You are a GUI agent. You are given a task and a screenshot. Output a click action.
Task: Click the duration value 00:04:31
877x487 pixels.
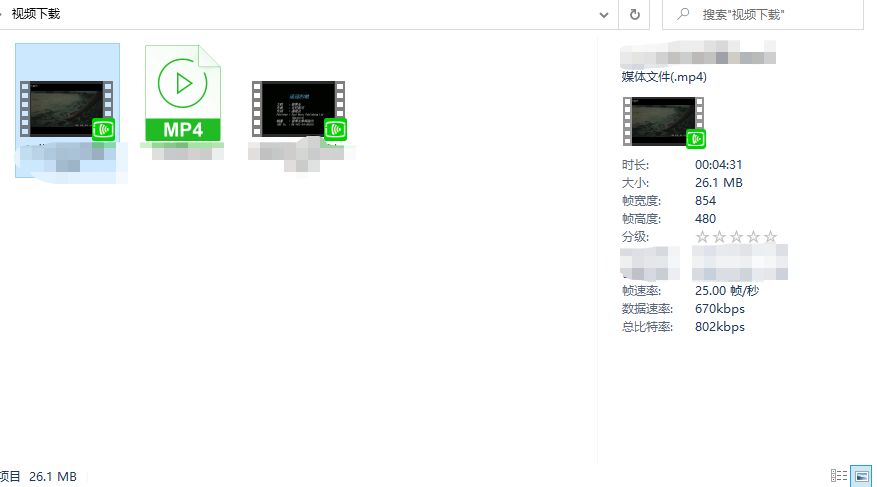click(x=718, y=165)
